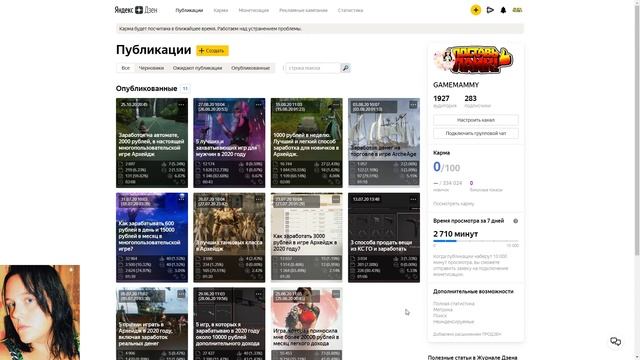Click info icon next to Время просмотра
The height and width of the screenshot is (360, 640).
tap(516, 221)
